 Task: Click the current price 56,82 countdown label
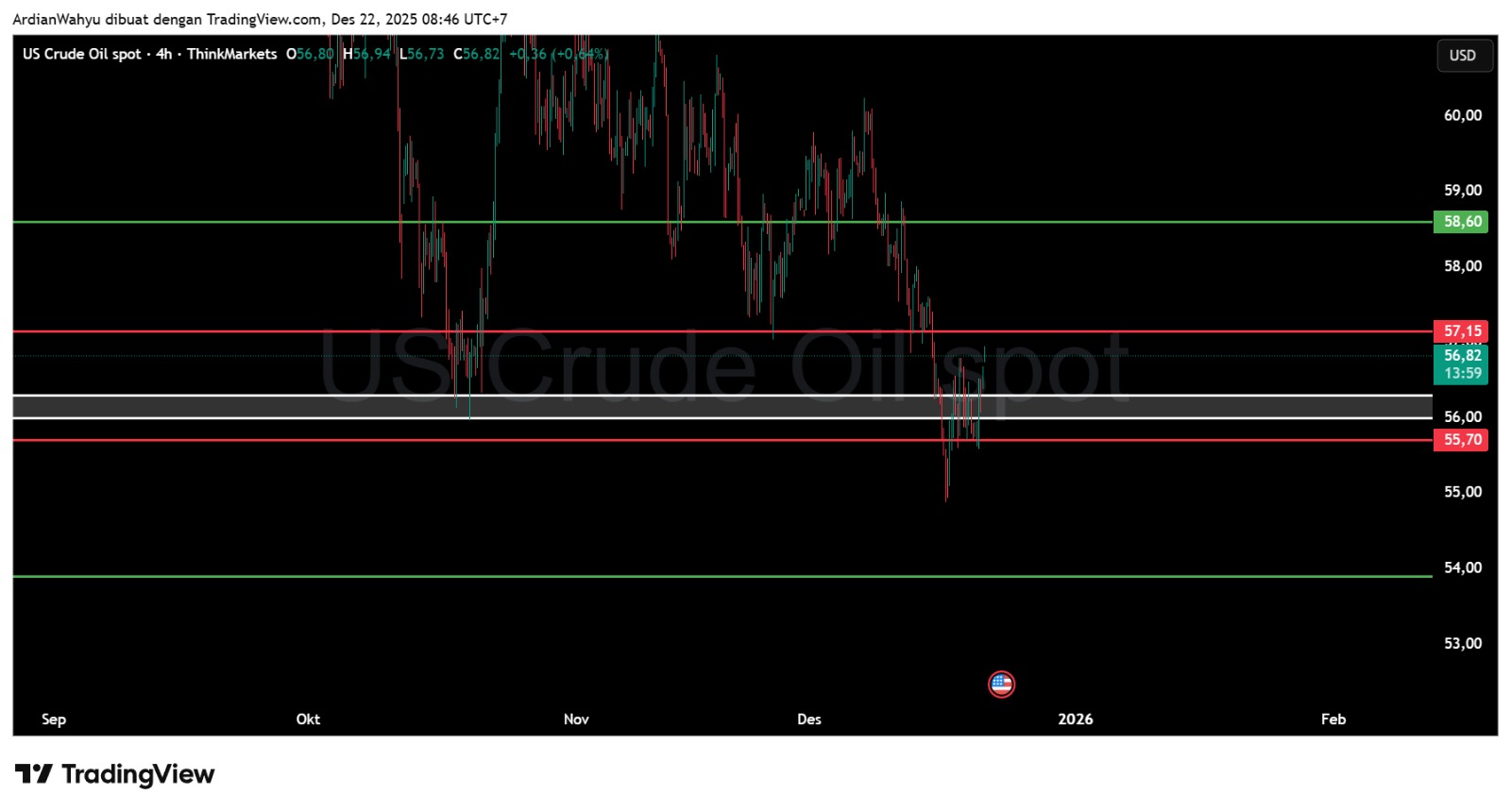1461,364
